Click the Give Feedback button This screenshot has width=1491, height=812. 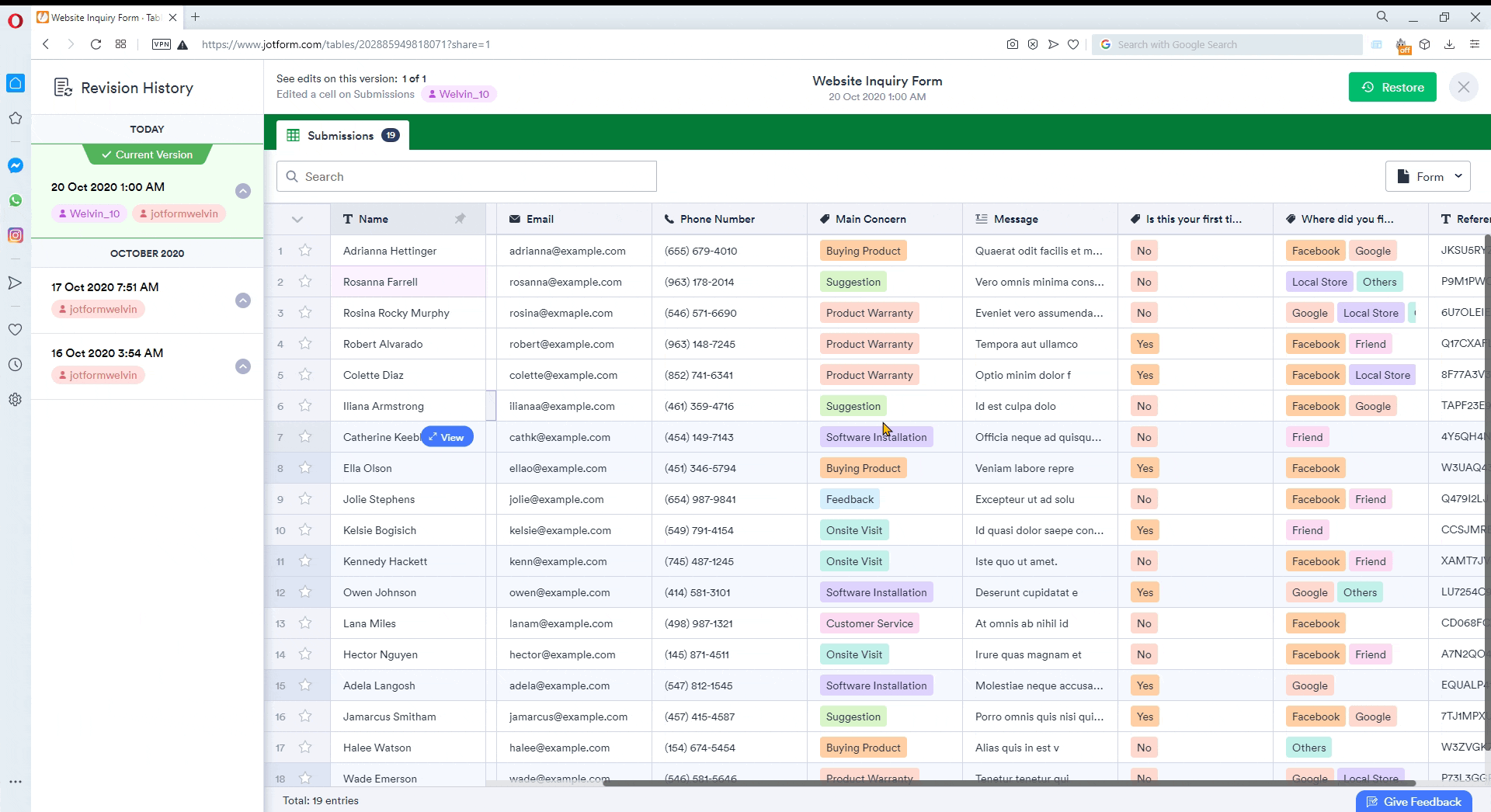click(1413, 802)
